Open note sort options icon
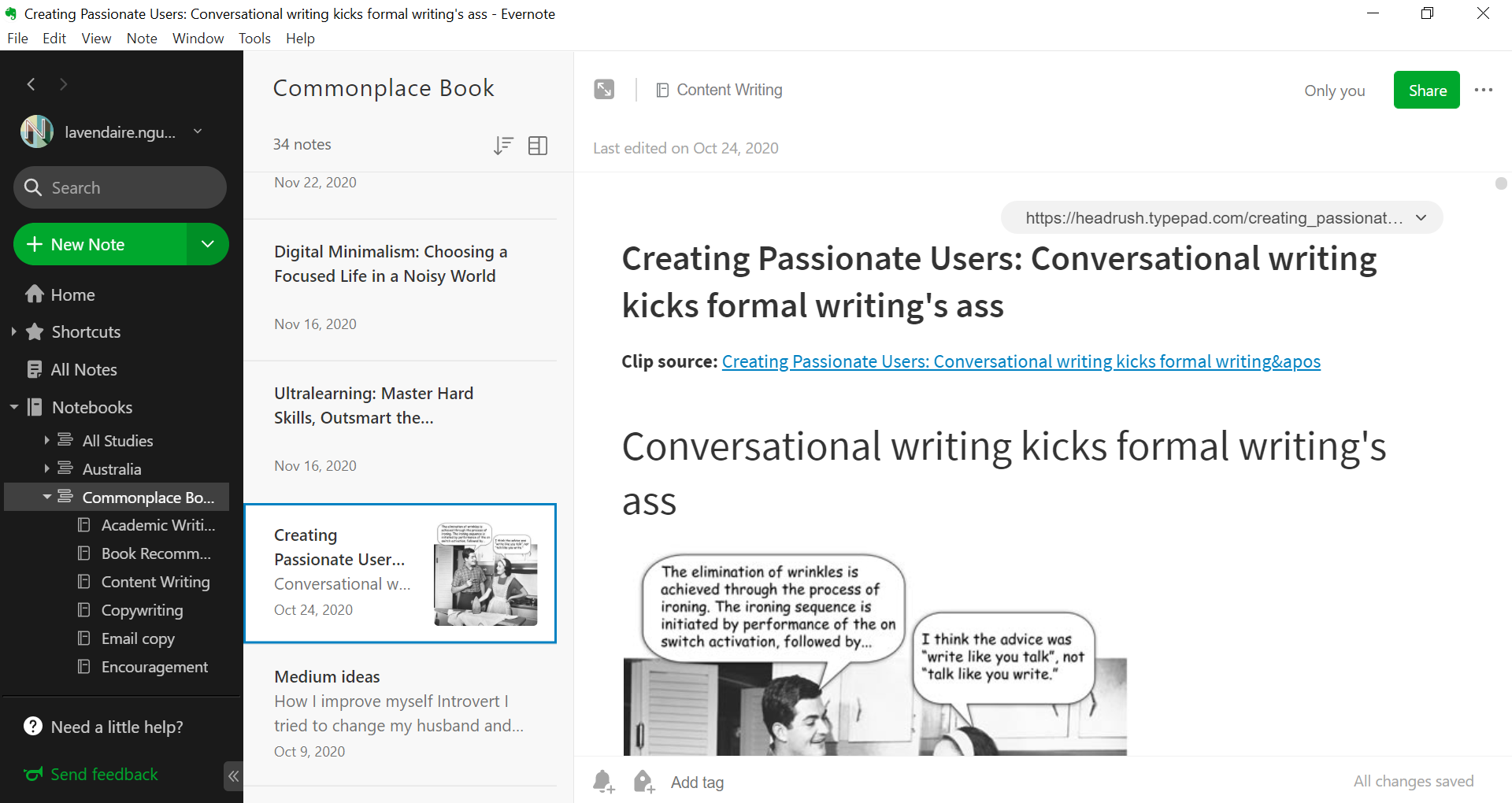The height and width of the screenshot is (803, 1512). point(503,146)
